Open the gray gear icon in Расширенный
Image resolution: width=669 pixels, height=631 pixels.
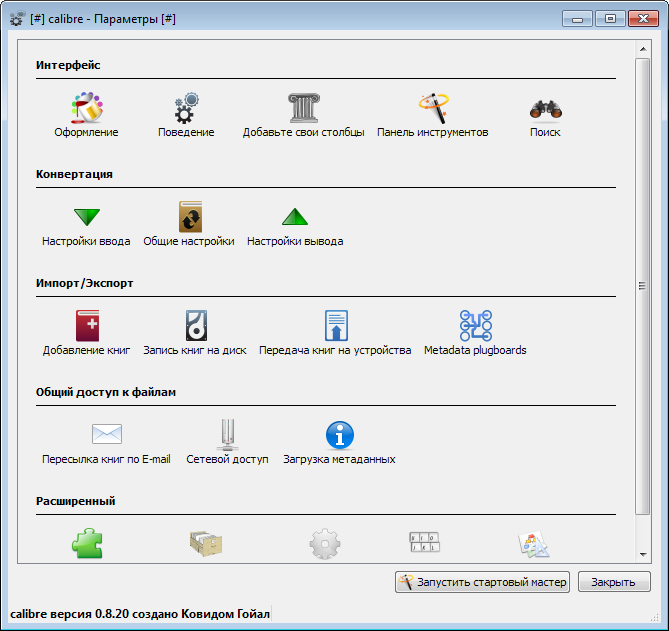(325, 544)
